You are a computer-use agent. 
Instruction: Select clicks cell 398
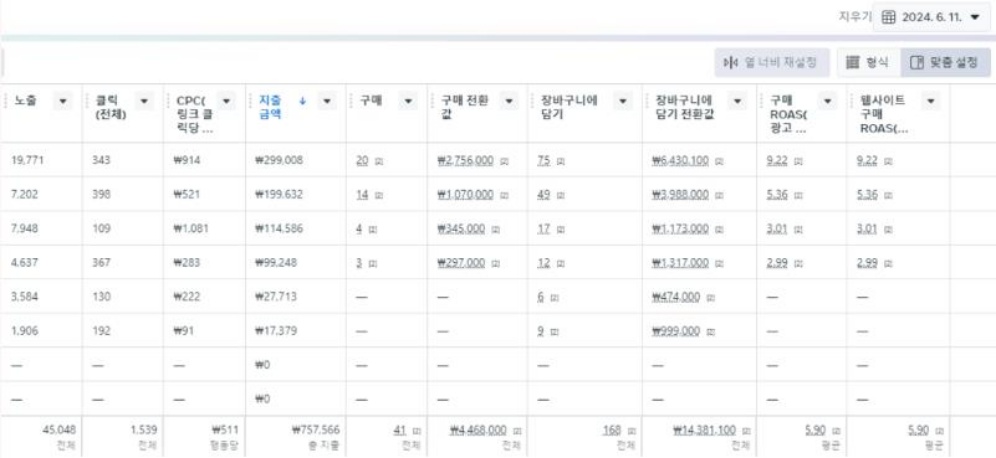pos(100,195)
